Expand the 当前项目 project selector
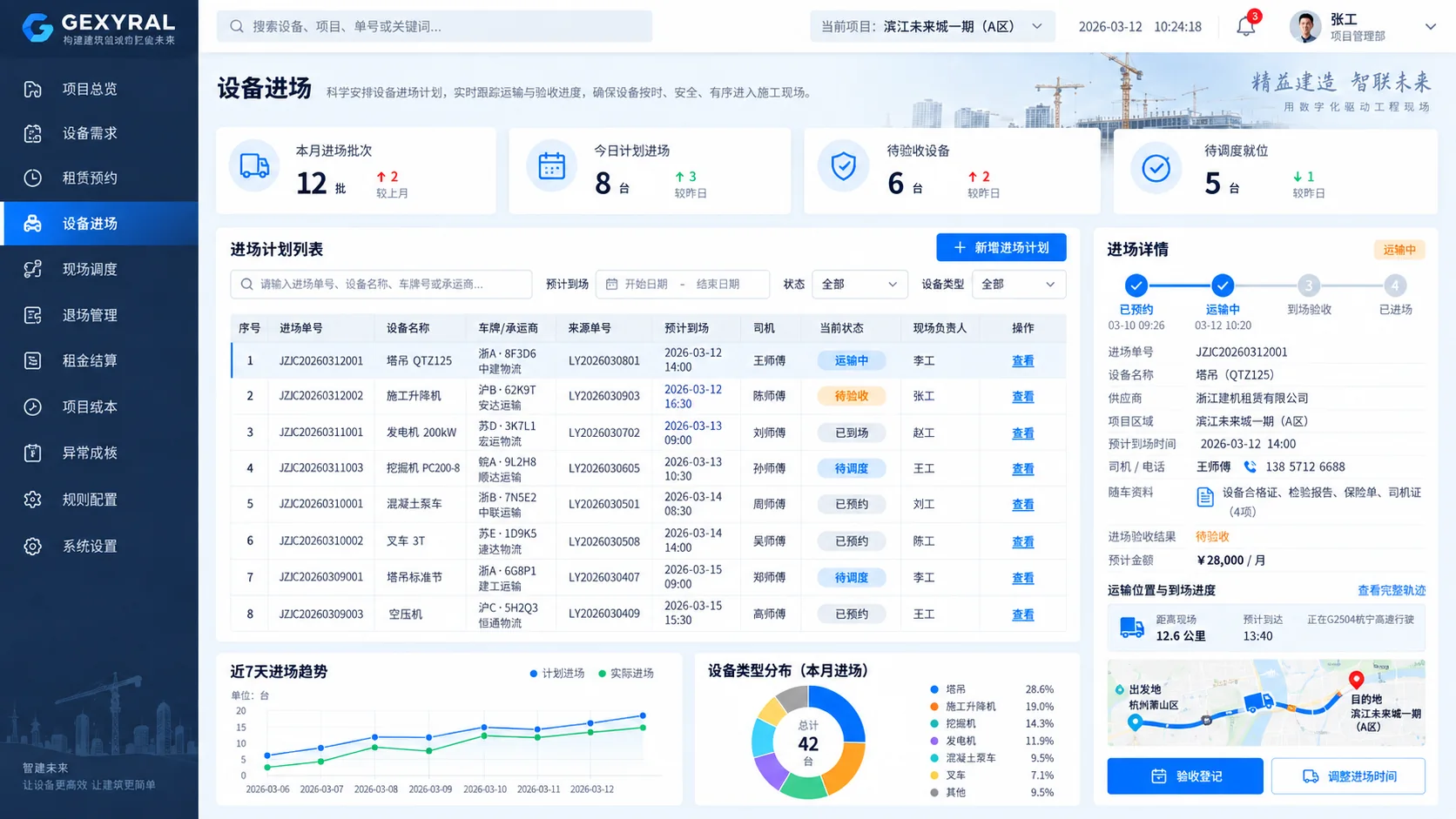 [933, 27]
